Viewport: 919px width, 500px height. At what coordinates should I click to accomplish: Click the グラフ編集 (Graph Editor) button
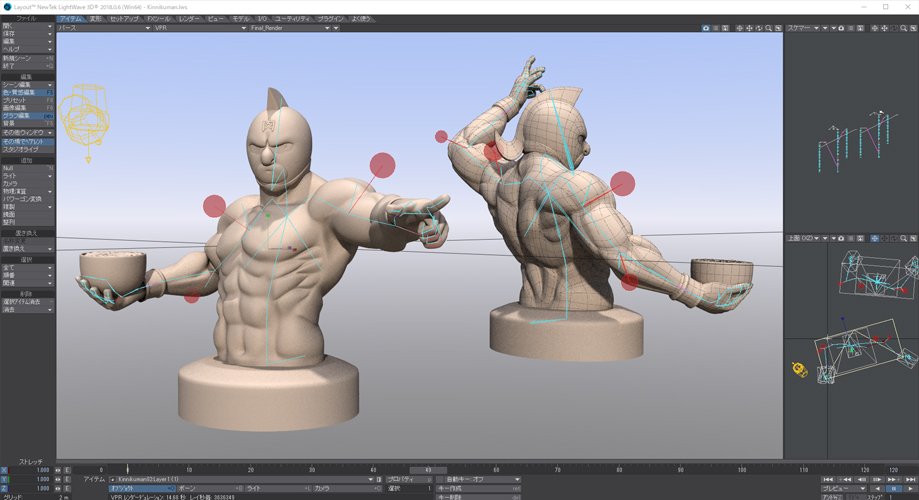pos(27,116)
